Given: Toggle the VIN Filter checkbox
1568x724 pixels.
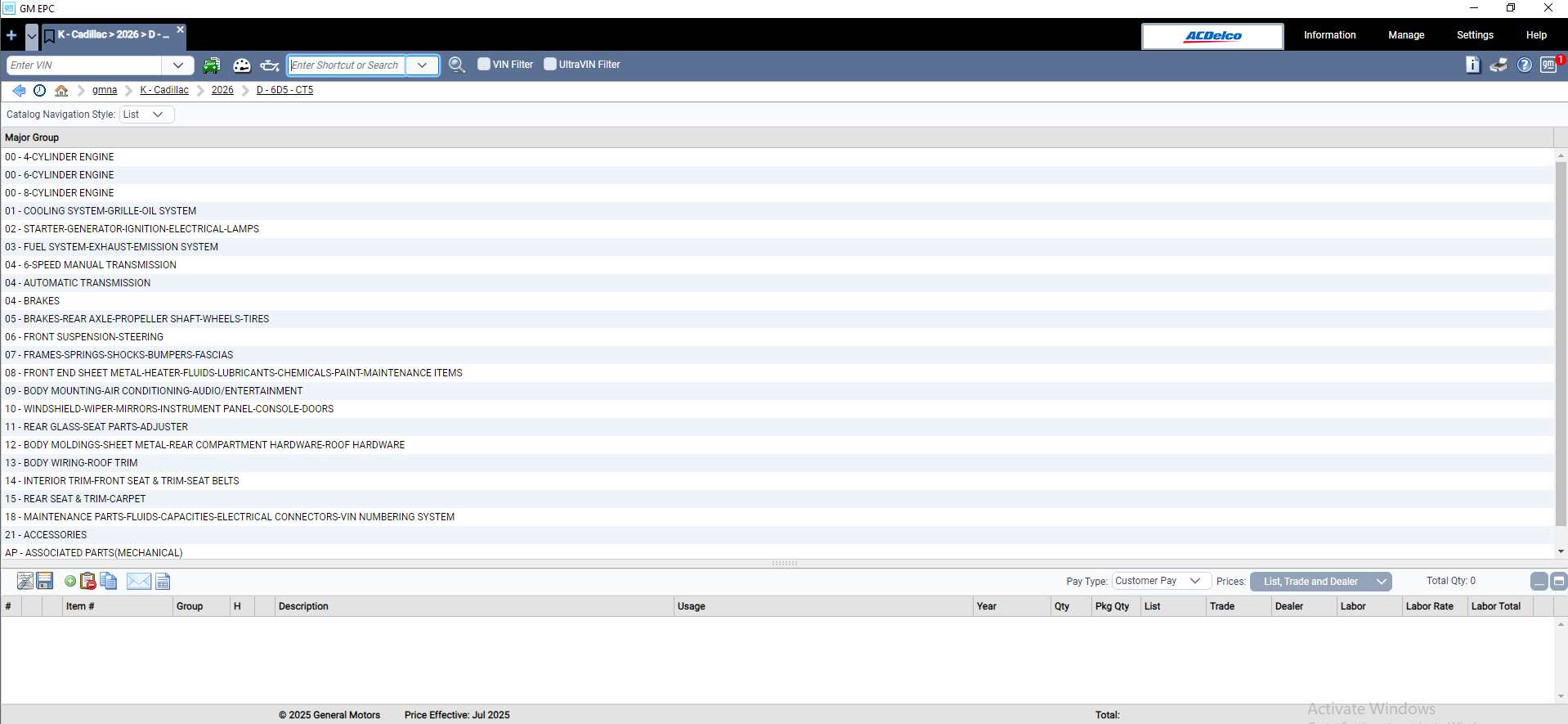Looking at the screenshot, I should coord(484,64).
